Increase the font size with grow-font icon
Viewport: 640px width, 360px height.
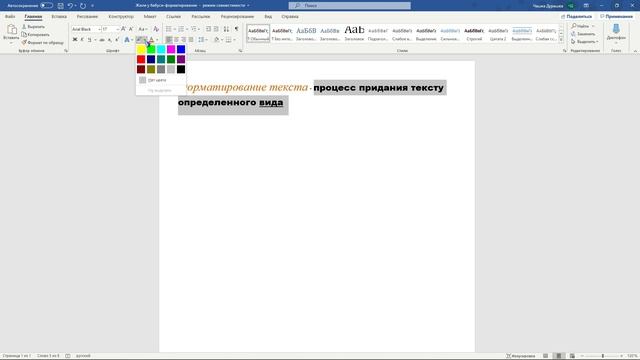point(123,29)
